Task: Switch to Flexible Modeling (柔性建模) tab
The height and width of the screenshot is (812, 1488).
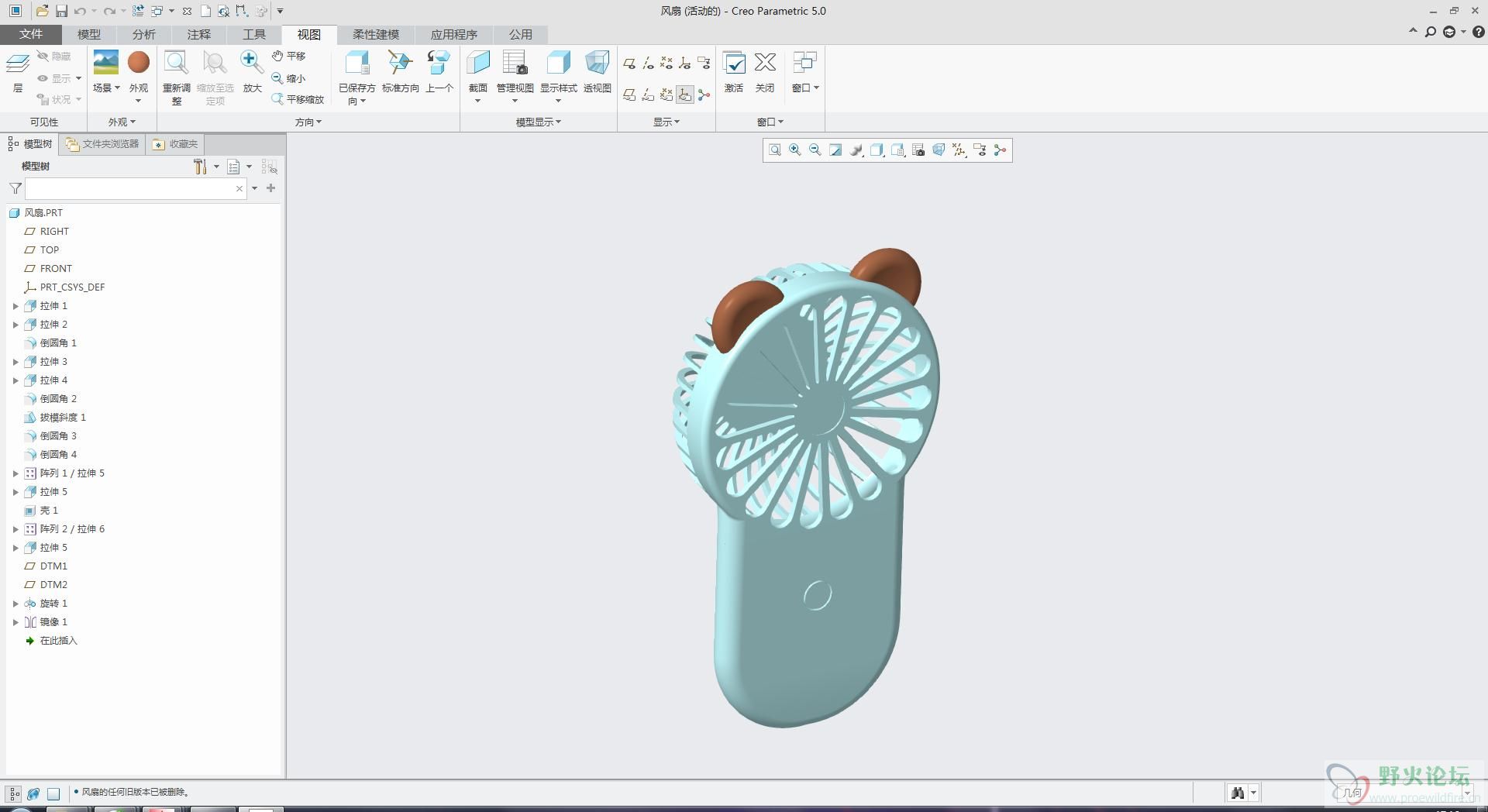Action: [x=376, y=34]
